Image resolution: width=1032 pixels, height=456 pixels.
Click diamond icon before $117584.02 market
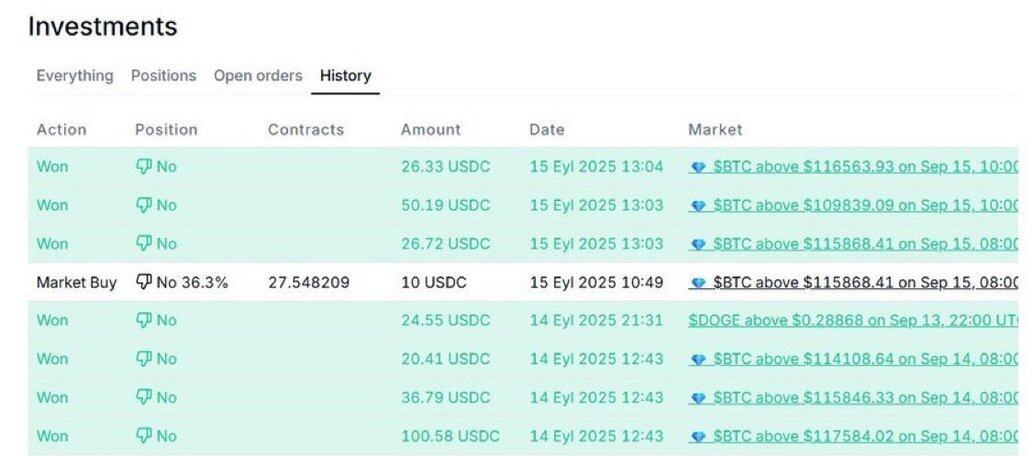point(699,438)
